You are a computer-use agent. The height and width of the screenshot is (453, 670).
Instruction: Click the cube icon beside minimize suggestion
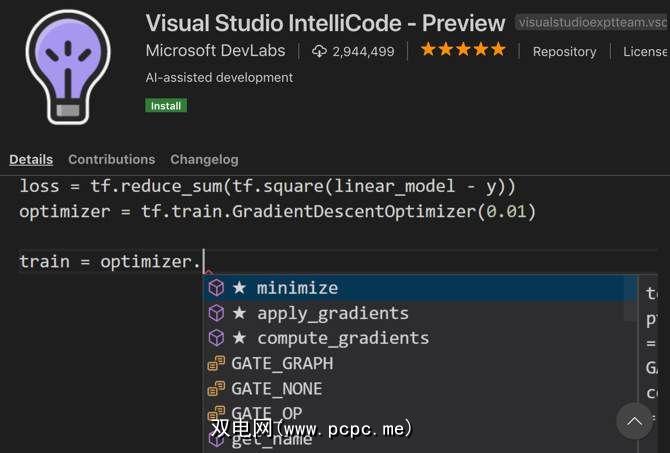pyautogui.click(x=216, y=288)
